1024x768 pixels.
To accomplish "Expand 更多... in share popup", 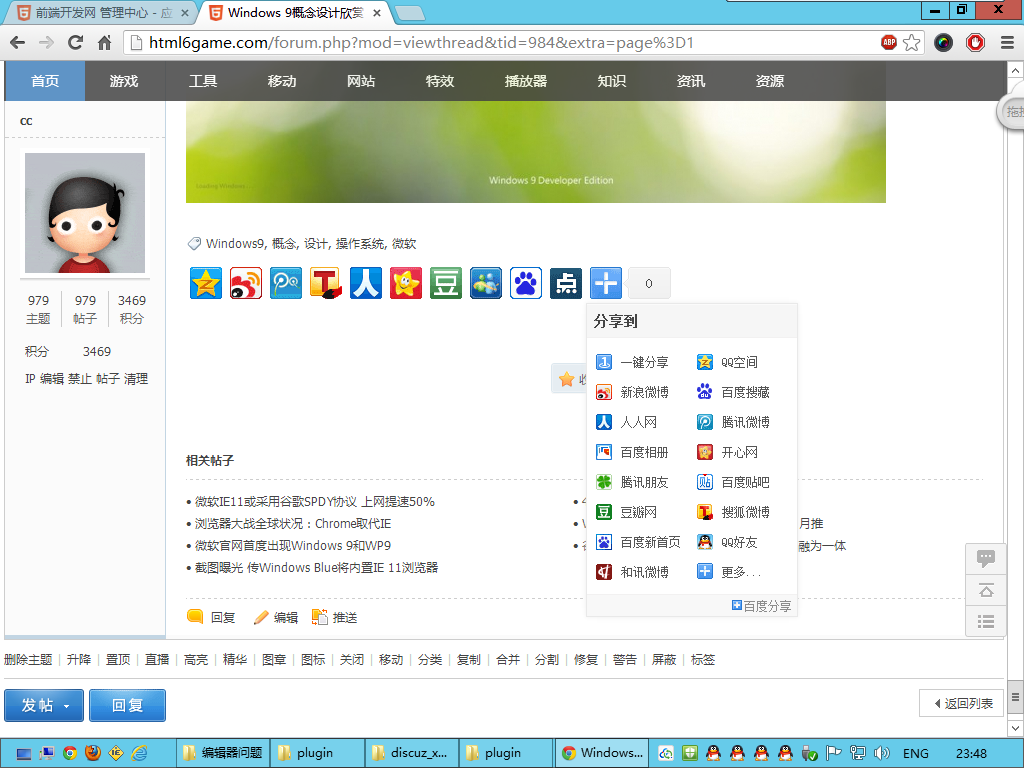I will (x=729, y=572).
